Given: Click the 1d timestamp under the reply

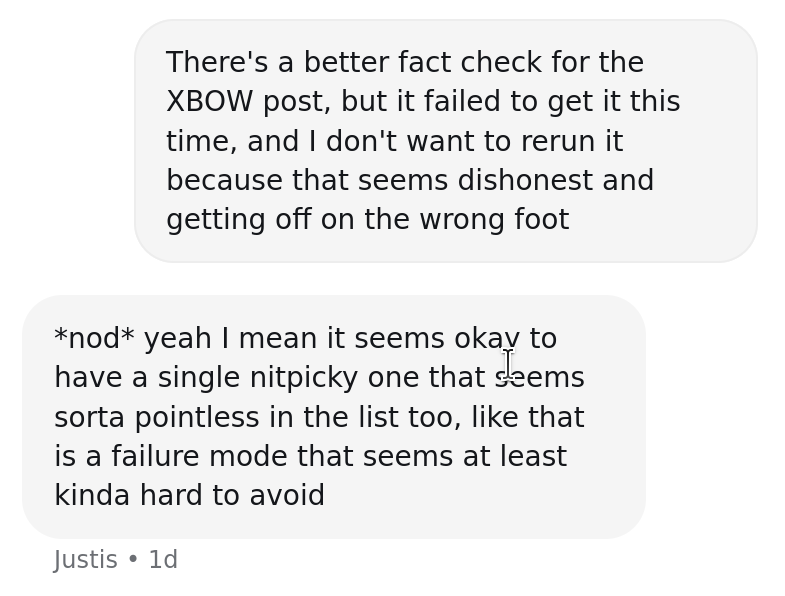Looking at the screenshot, I should (163, 560).
